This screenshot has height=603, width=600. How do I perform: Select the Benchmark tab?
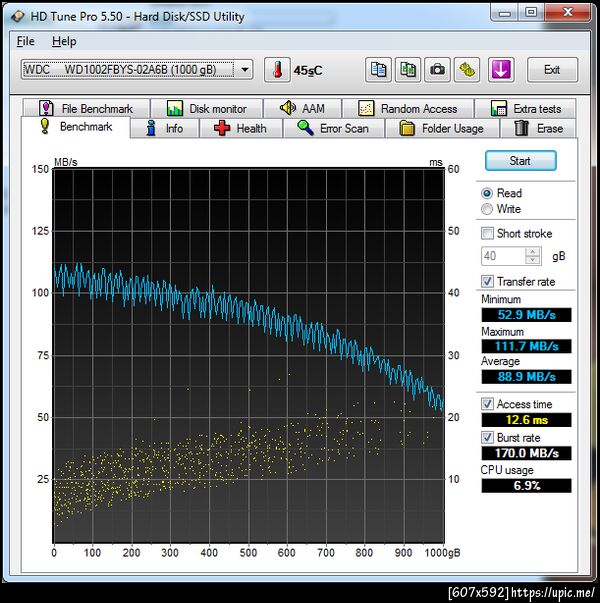coord(76,127)
